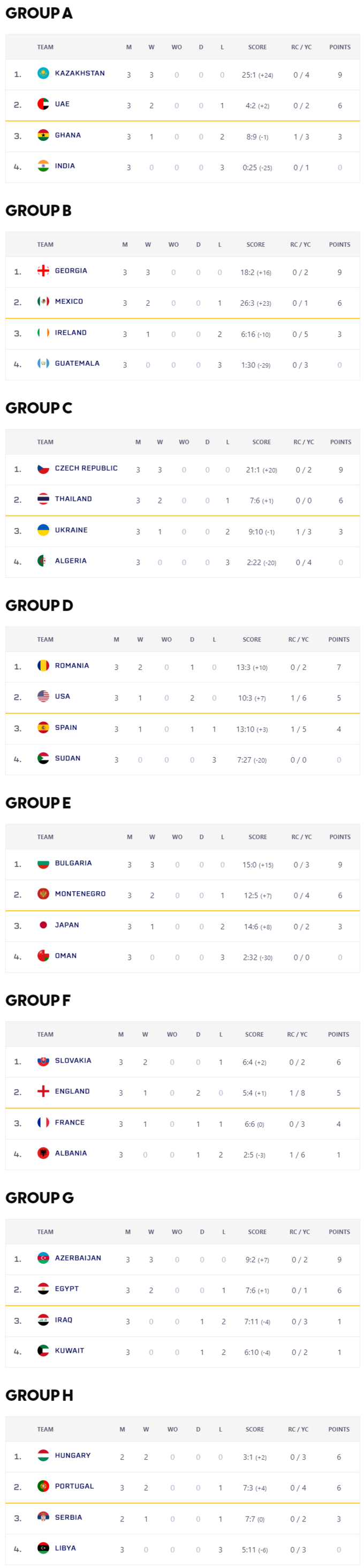
Task: Click the RC / YC header in Group F
Action: click(x=297, y=1035)
